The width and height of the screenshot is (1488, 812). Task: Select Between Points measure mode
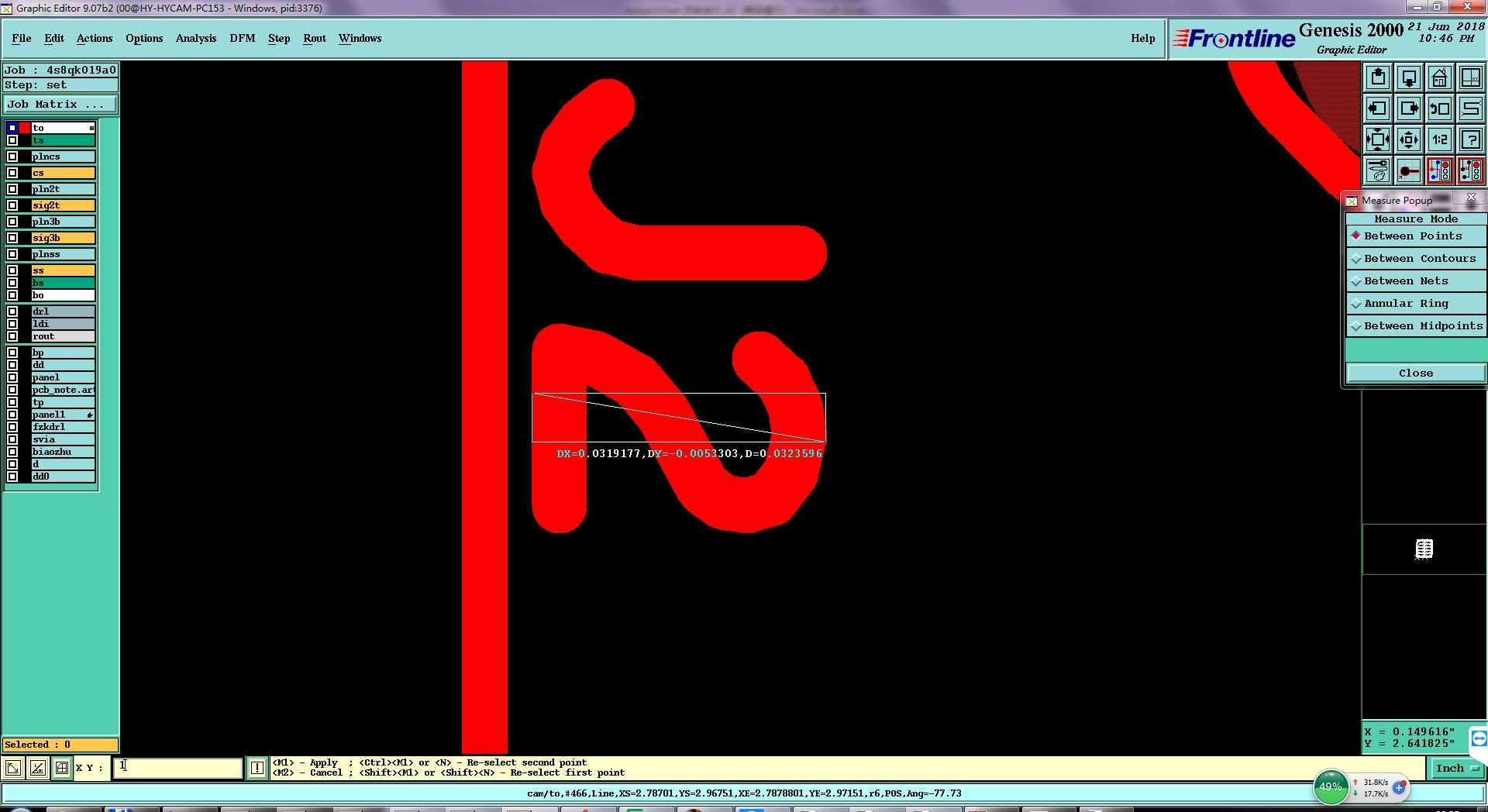click(1416, 236)
